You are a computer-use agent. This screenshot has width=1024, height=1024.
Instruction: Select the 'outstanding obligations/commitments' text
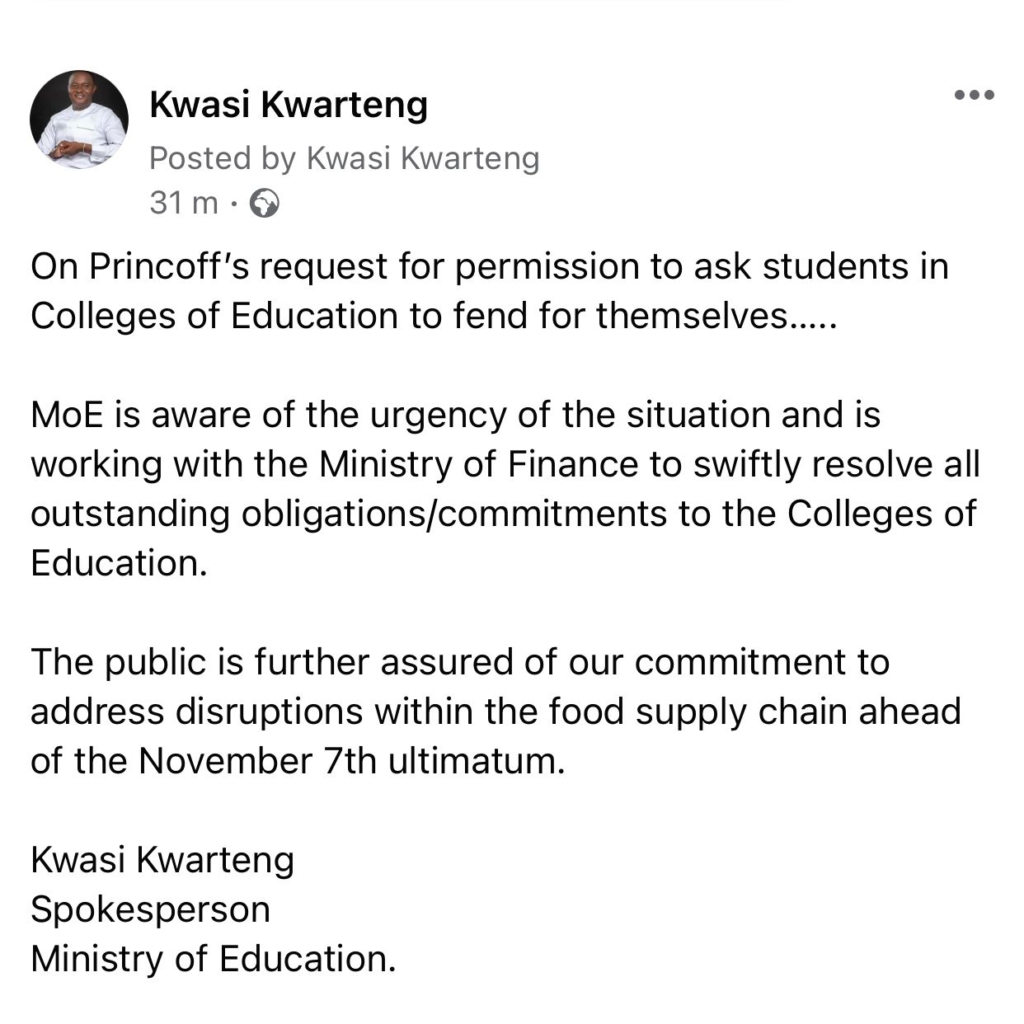pyautogui.click(x=349, y=514)
